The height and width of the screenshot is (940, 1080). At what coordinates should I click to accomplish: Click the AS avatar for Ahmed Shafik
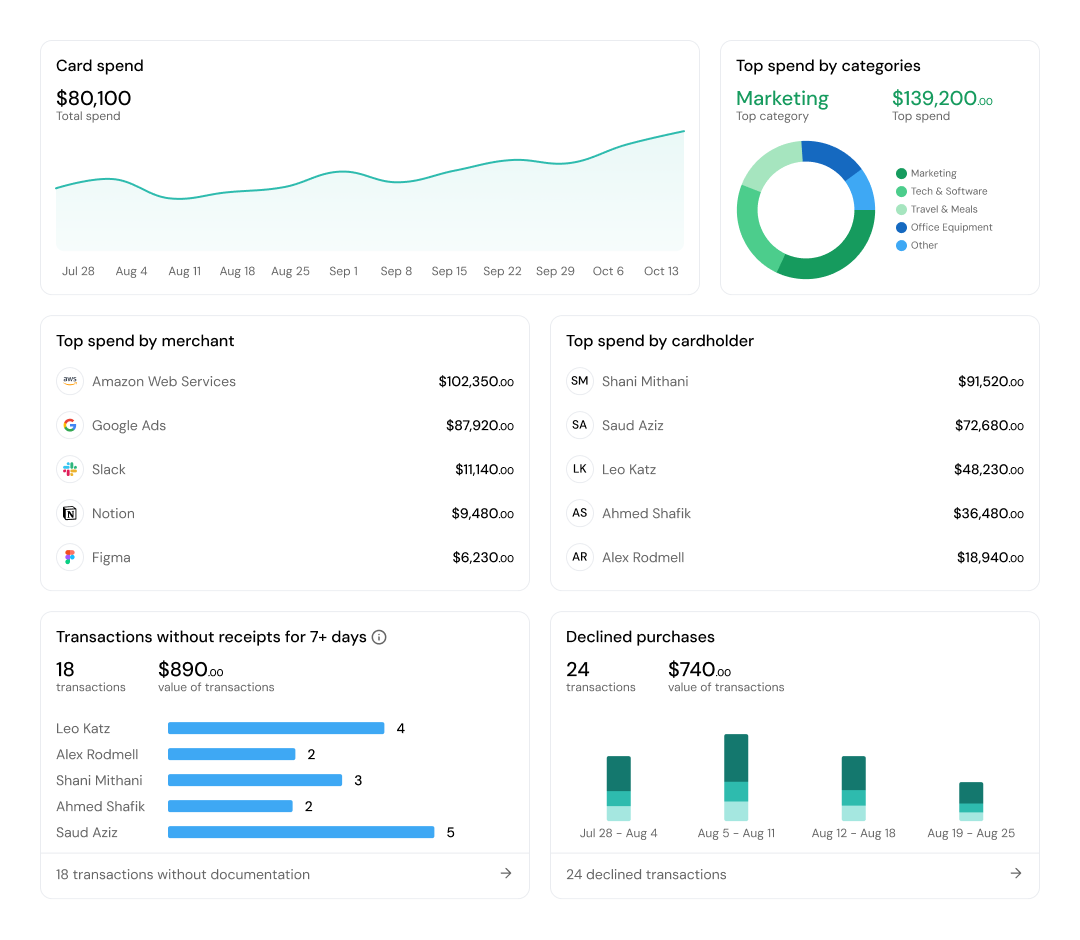click(x=580, y=513)
